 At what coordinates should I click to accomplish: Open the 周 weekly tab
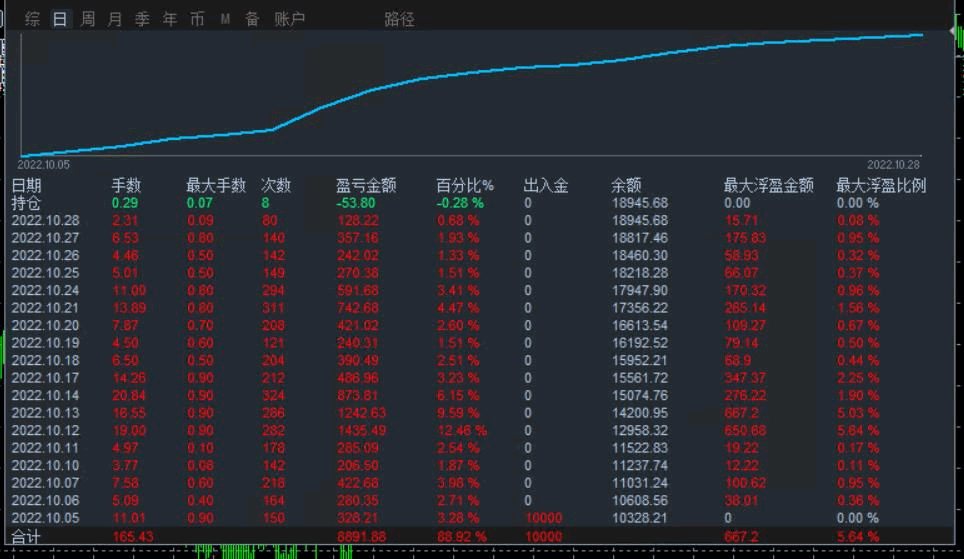pyautogui.click(x=88, y=19)
